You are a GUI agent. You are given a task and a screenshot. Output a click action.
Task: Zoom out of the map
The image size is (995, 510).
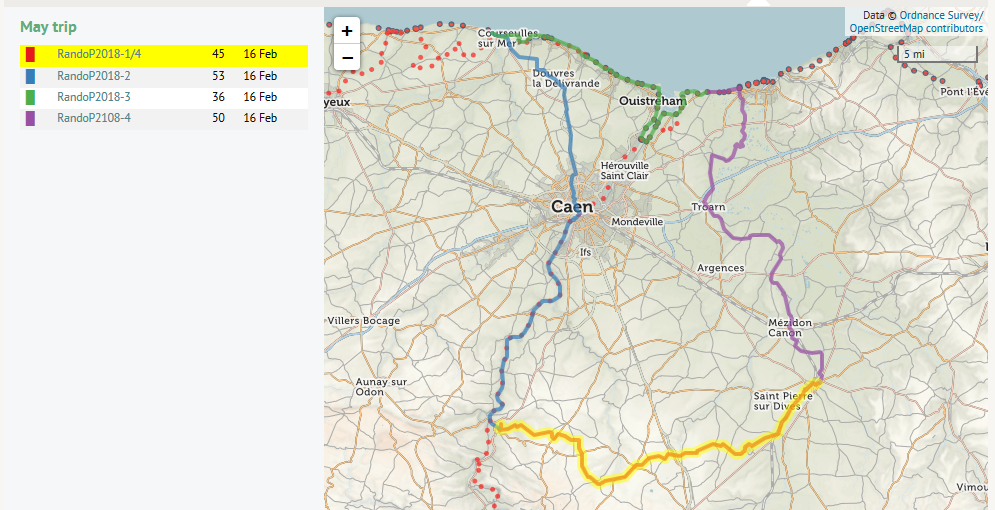[x=347, y=58]
